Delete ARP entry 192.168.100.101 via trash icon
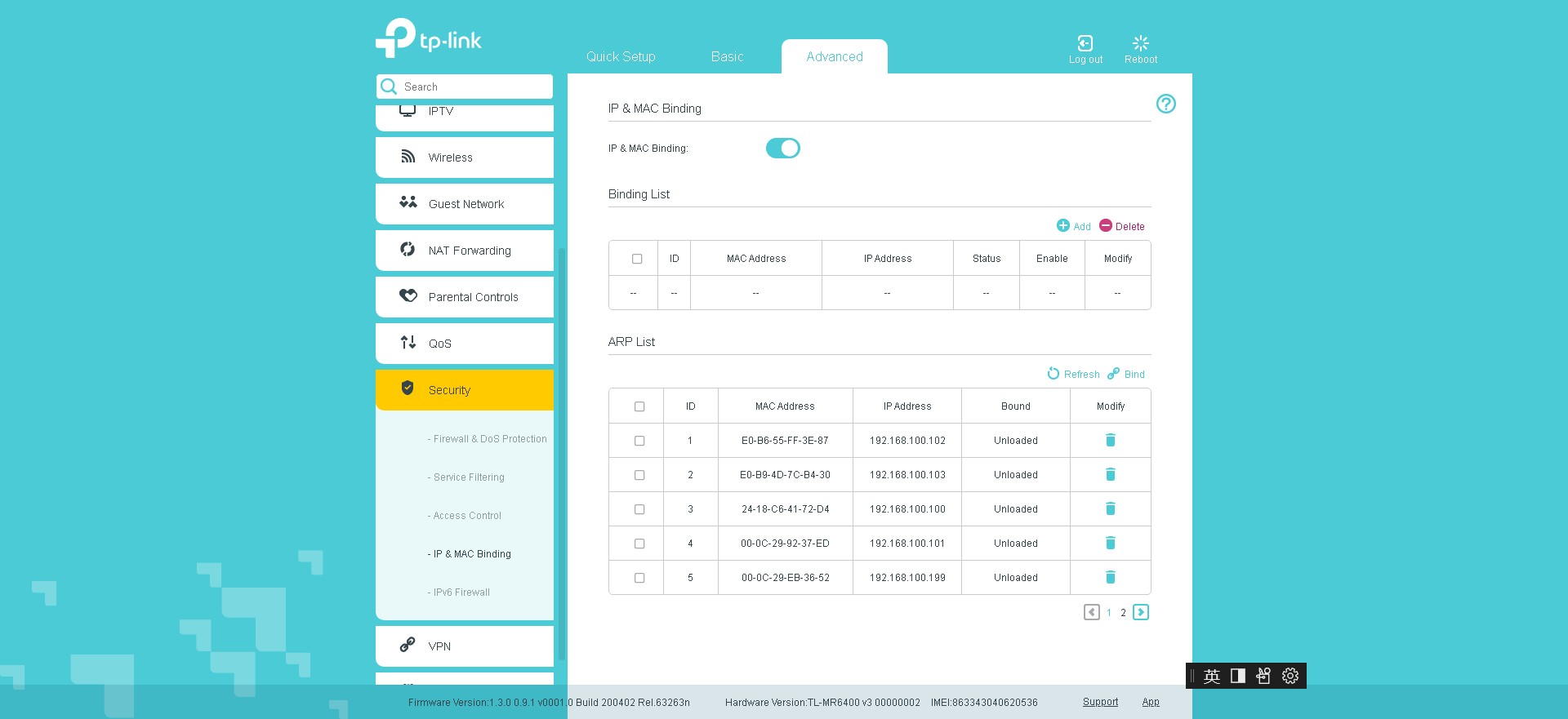Screen dimensions: 1568x719 point(1111,544)
